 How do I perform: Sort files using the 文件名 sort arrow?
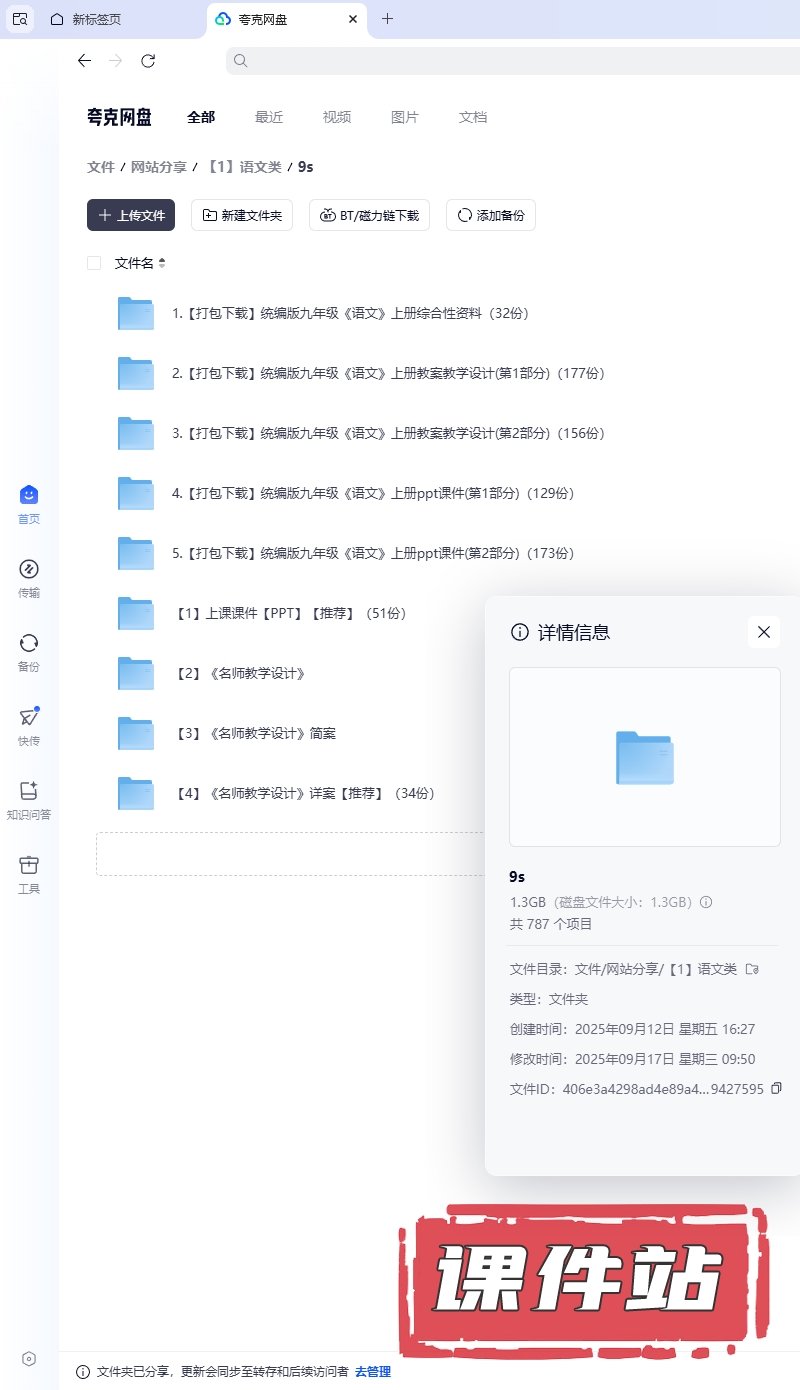pyautogui.click(x=162, y=263)
